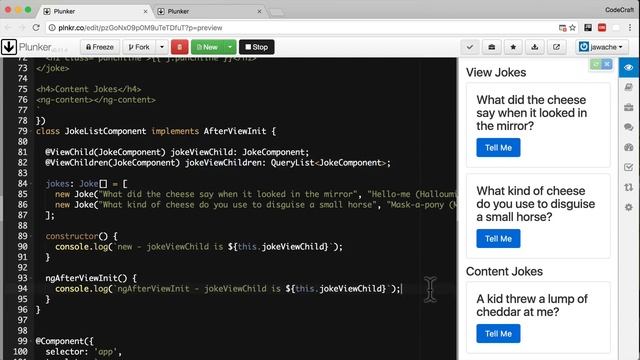Close the first Plunker tab
The width and height of the screenshot is (640, 360).
coord(145,11)
